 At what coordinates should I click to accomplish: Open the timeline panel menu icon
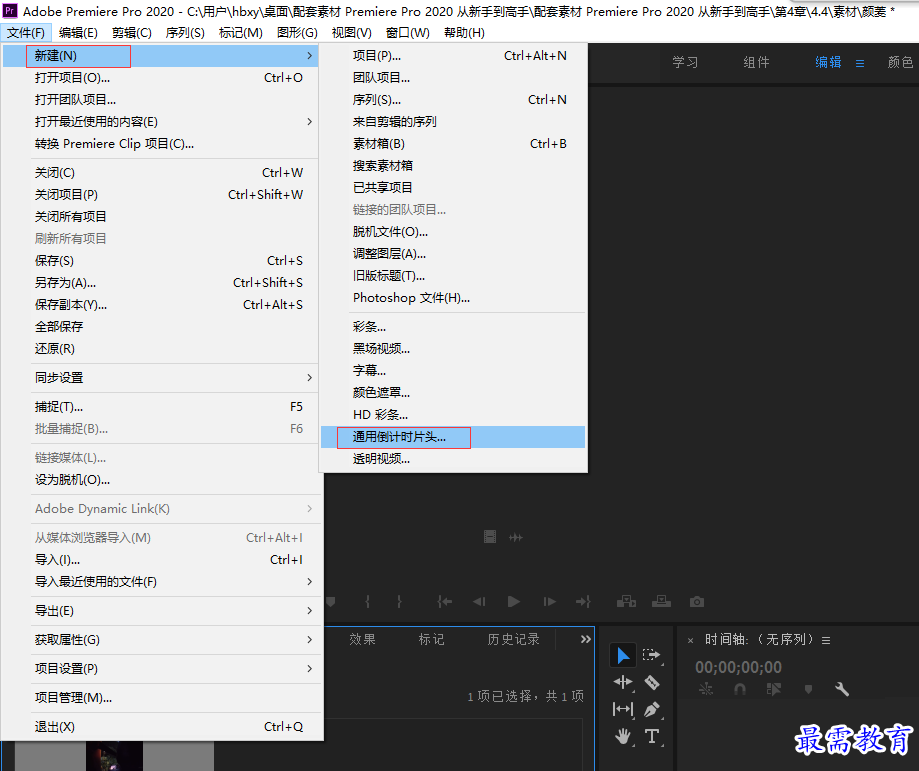(x=826, y=641)
